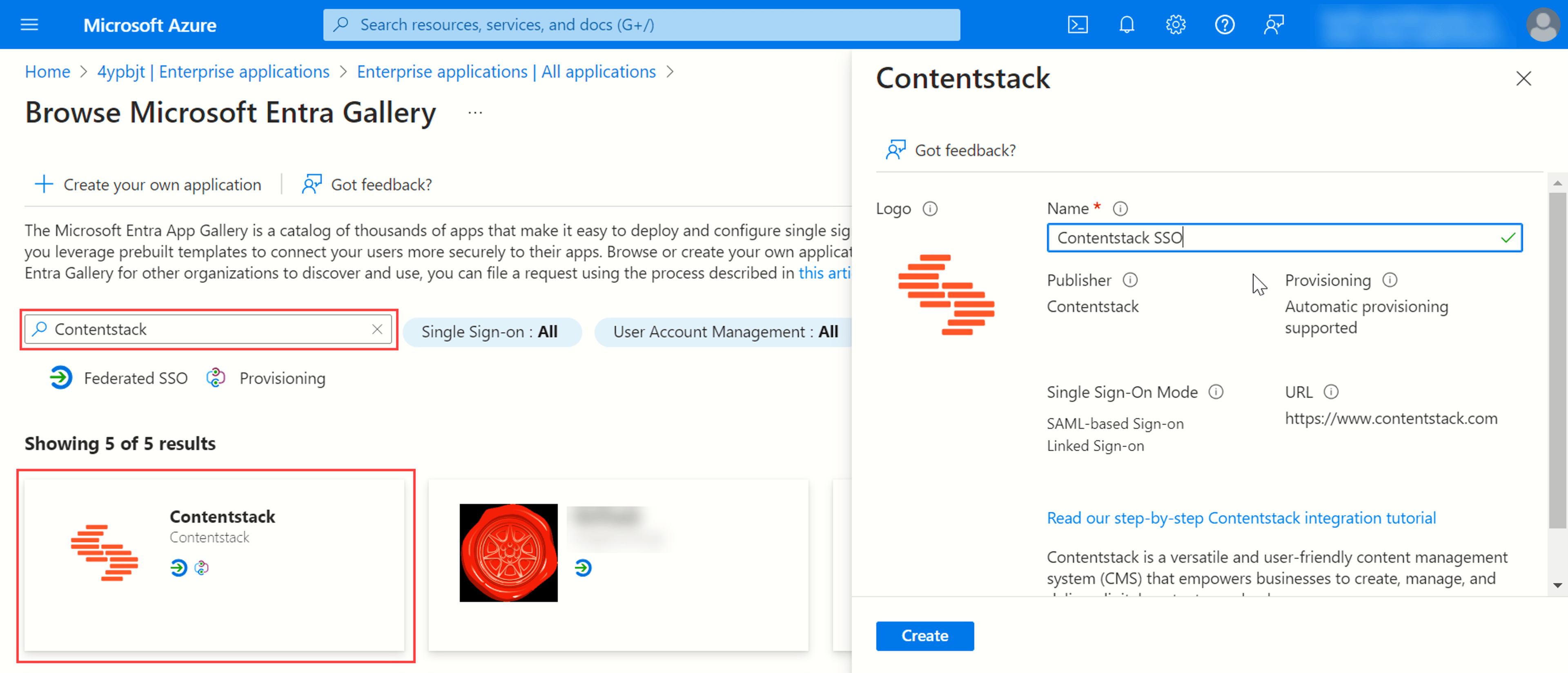1568x673 pixels.
Task: Open the help question mark icon
Action: (1224, 25)
